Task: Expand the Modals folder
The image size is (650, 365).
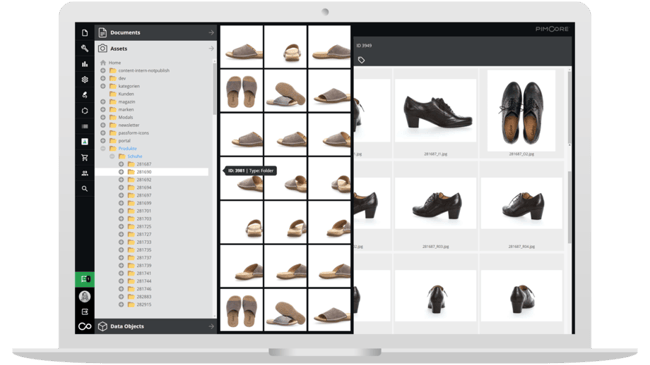Action: [103, 117]
